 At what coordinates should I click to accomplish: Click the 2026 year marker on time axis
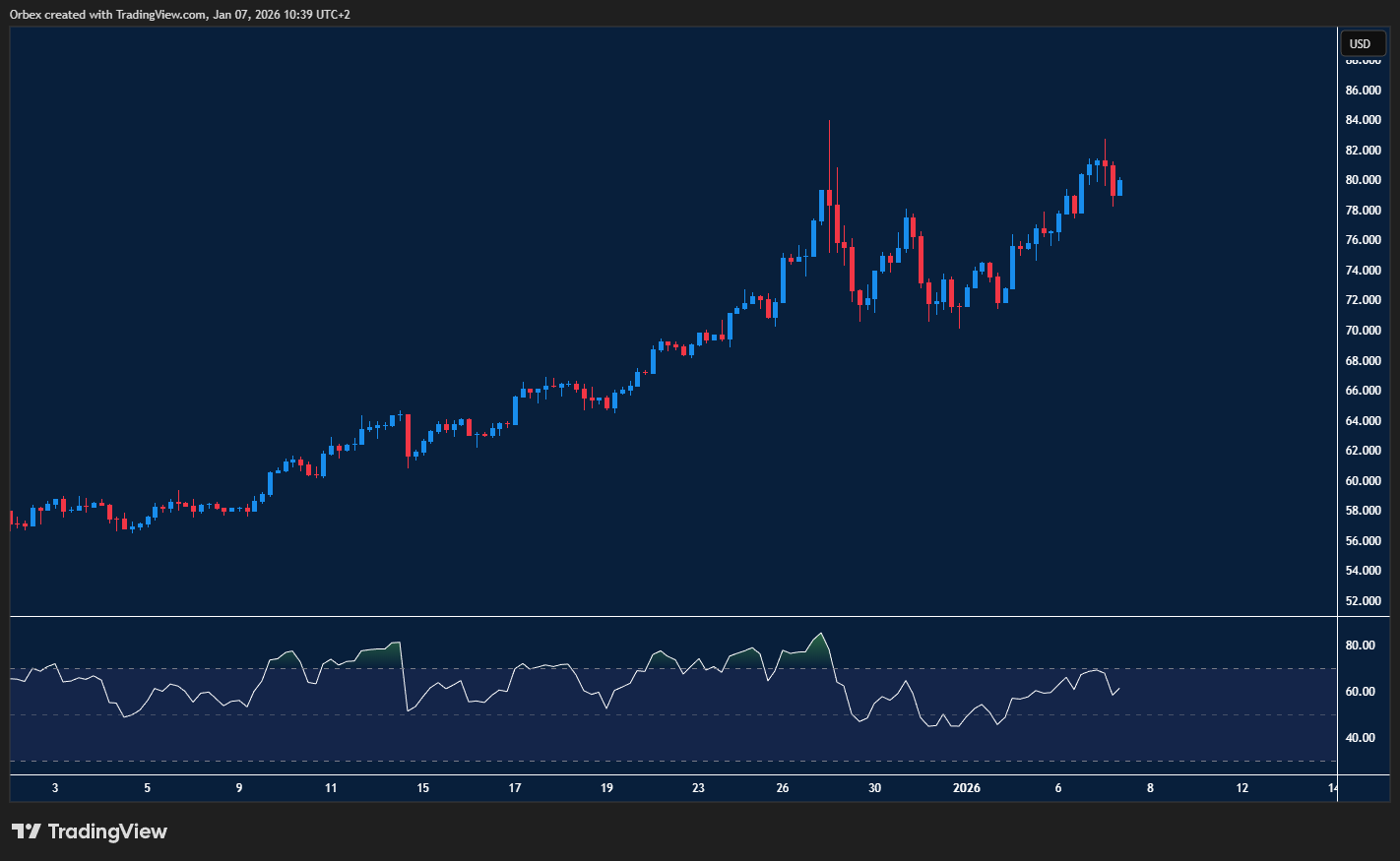point(966,788)
